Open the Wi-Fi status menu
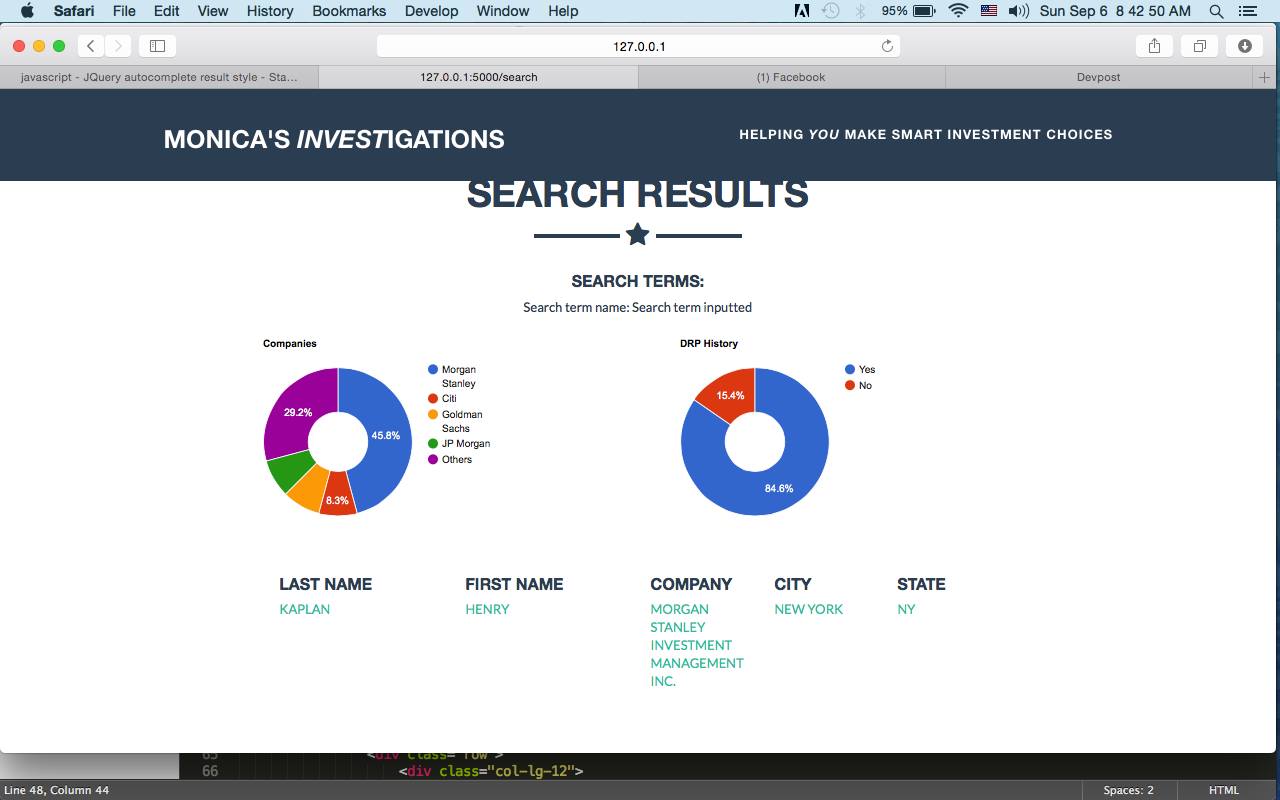The image size is (1280, 800). click(x=958, y=11)
